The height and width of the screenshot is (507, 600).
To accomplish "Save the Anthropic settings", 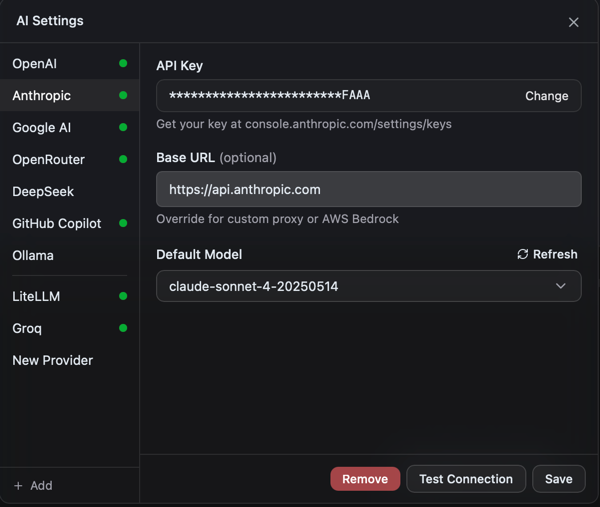I will pos(559,479).
